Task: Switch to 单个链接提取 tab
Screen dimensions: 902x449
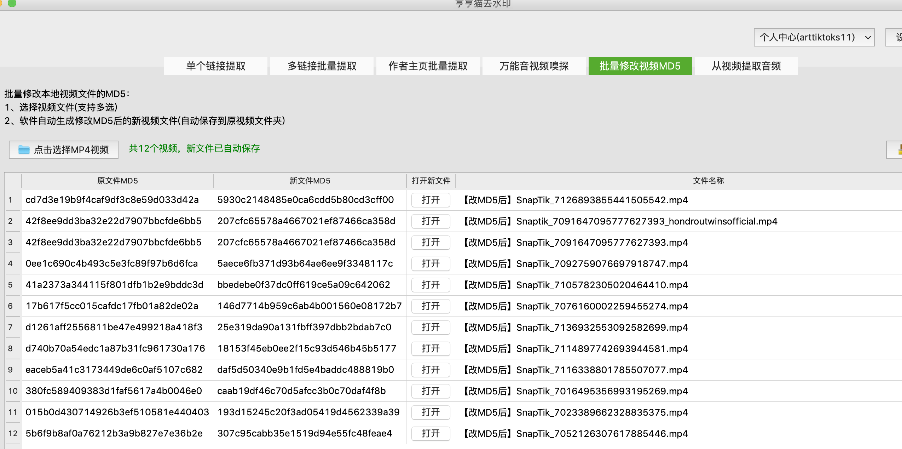Action: pos(216,66)
